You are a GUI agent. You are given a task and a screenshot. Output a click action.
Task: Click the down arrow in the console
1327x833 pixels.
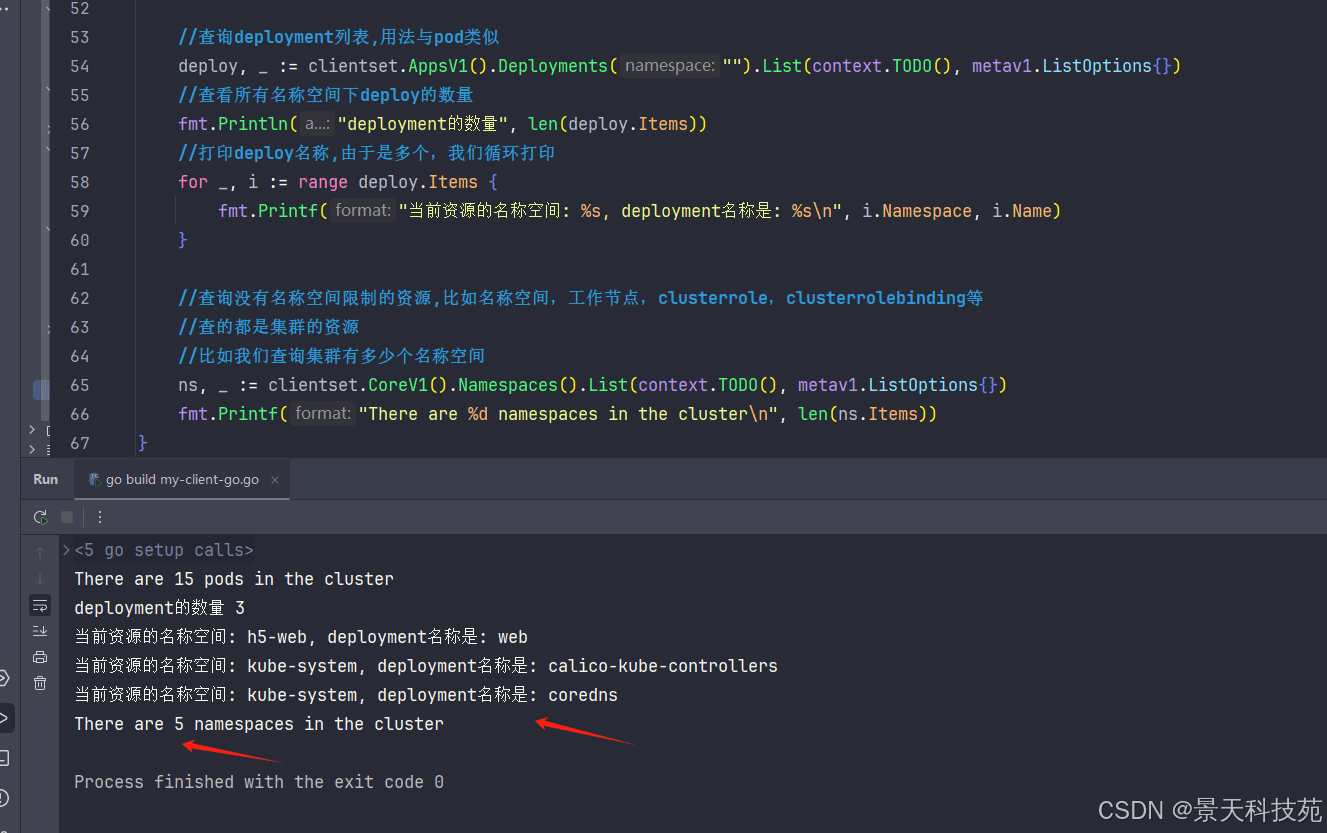[40, 579]
